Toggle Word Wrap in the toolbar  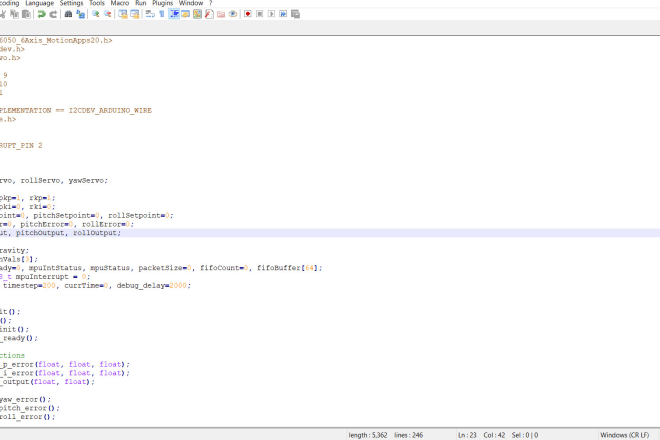(149, 15)
